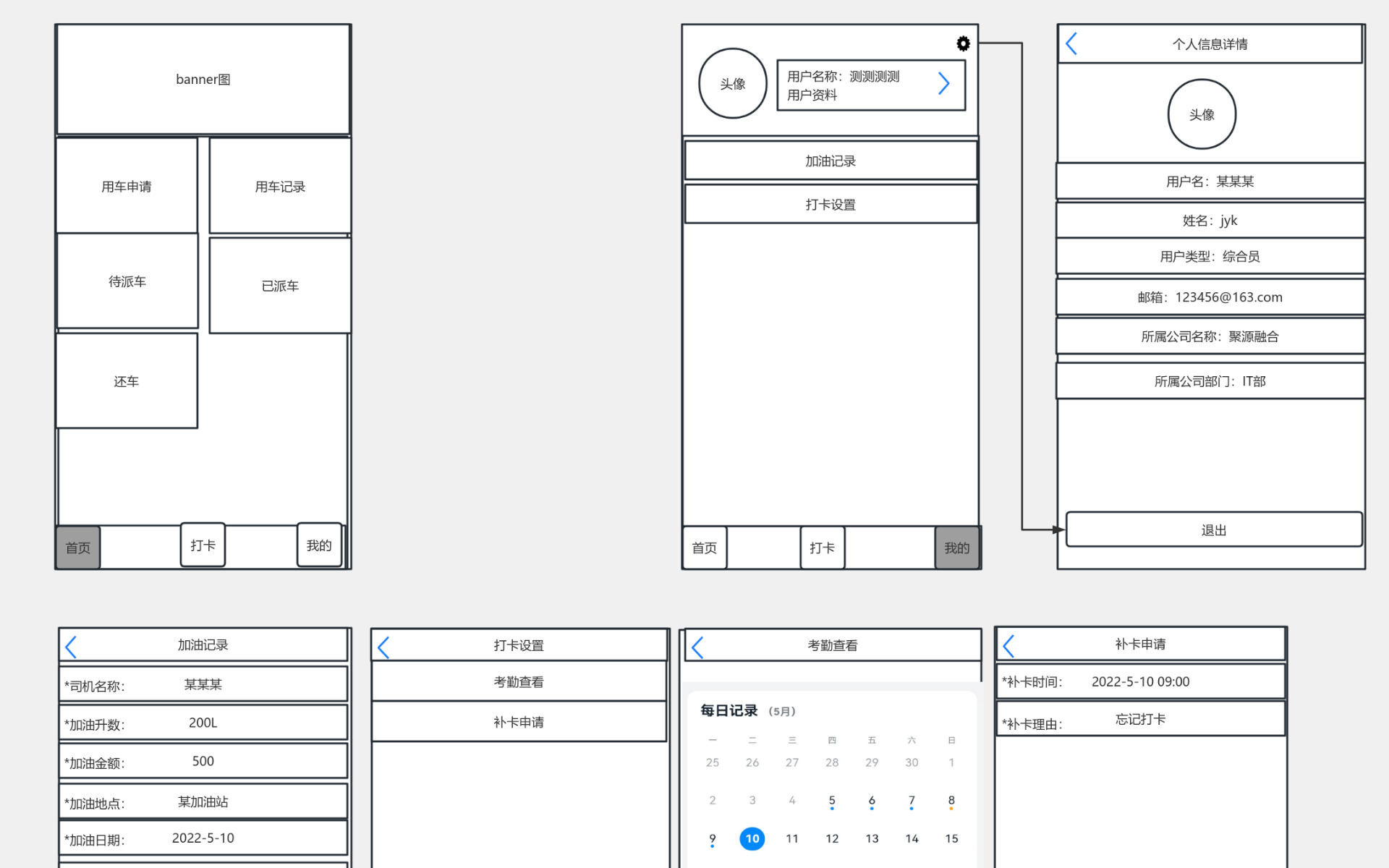This screenshot has width=1389, height=868.
Task: Click the banner图 area on home screen
Action: pyautogui.click(x=203, y=80)
